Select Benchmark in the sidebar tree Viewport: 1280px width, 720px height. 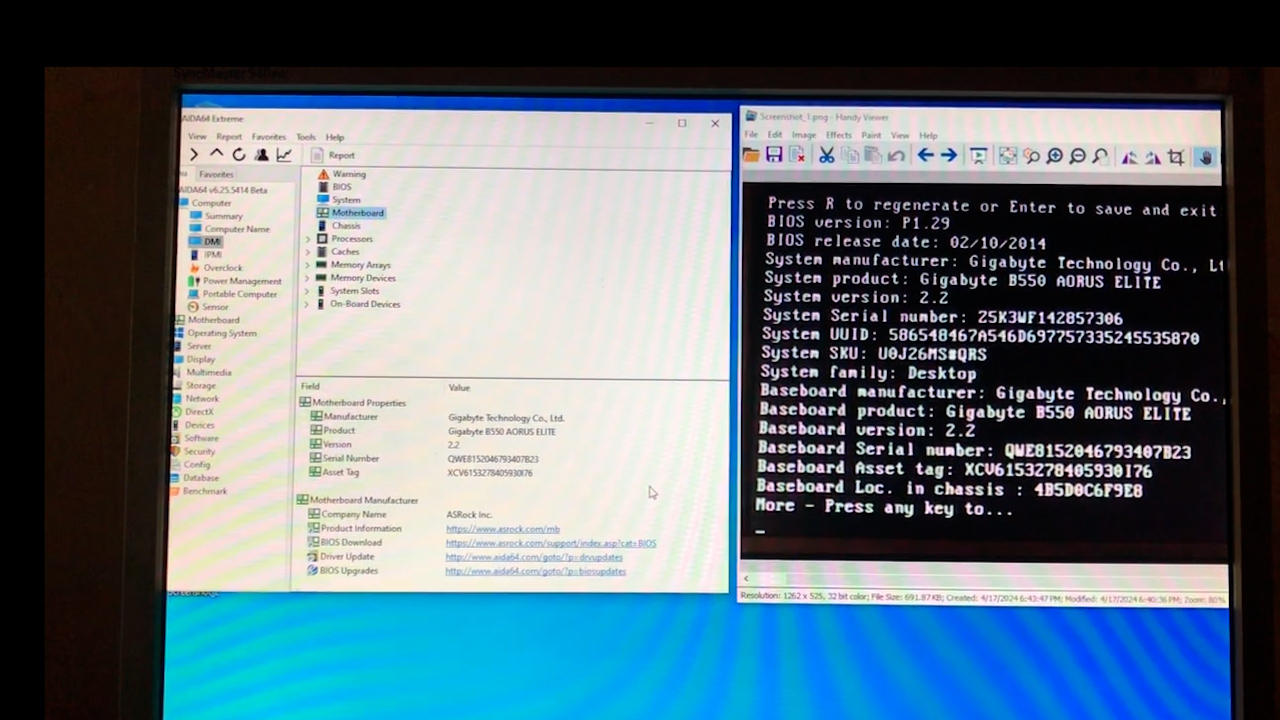[198, 491]
